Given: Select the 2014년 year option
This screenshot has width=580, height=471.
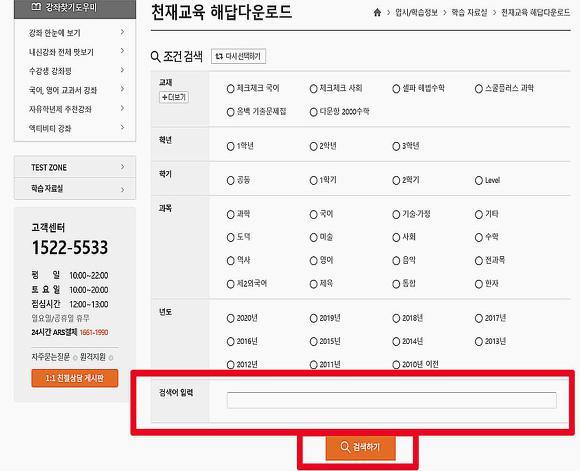Looking at the screenshot, I should tap(396, 341).
